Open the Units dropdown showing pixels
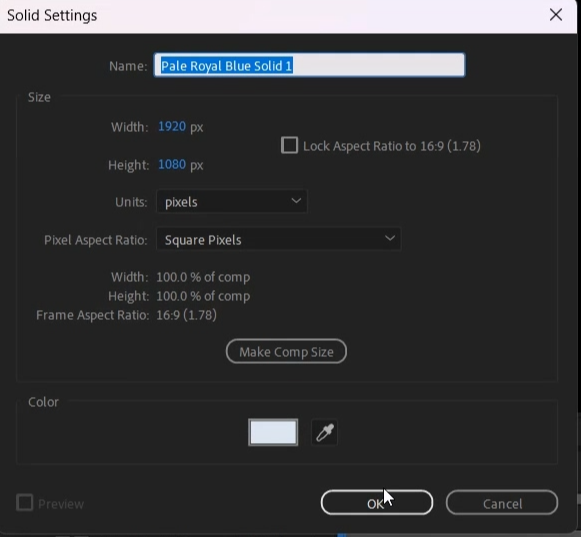This screenshot has width=581, height=537. [x=232, y=202]
